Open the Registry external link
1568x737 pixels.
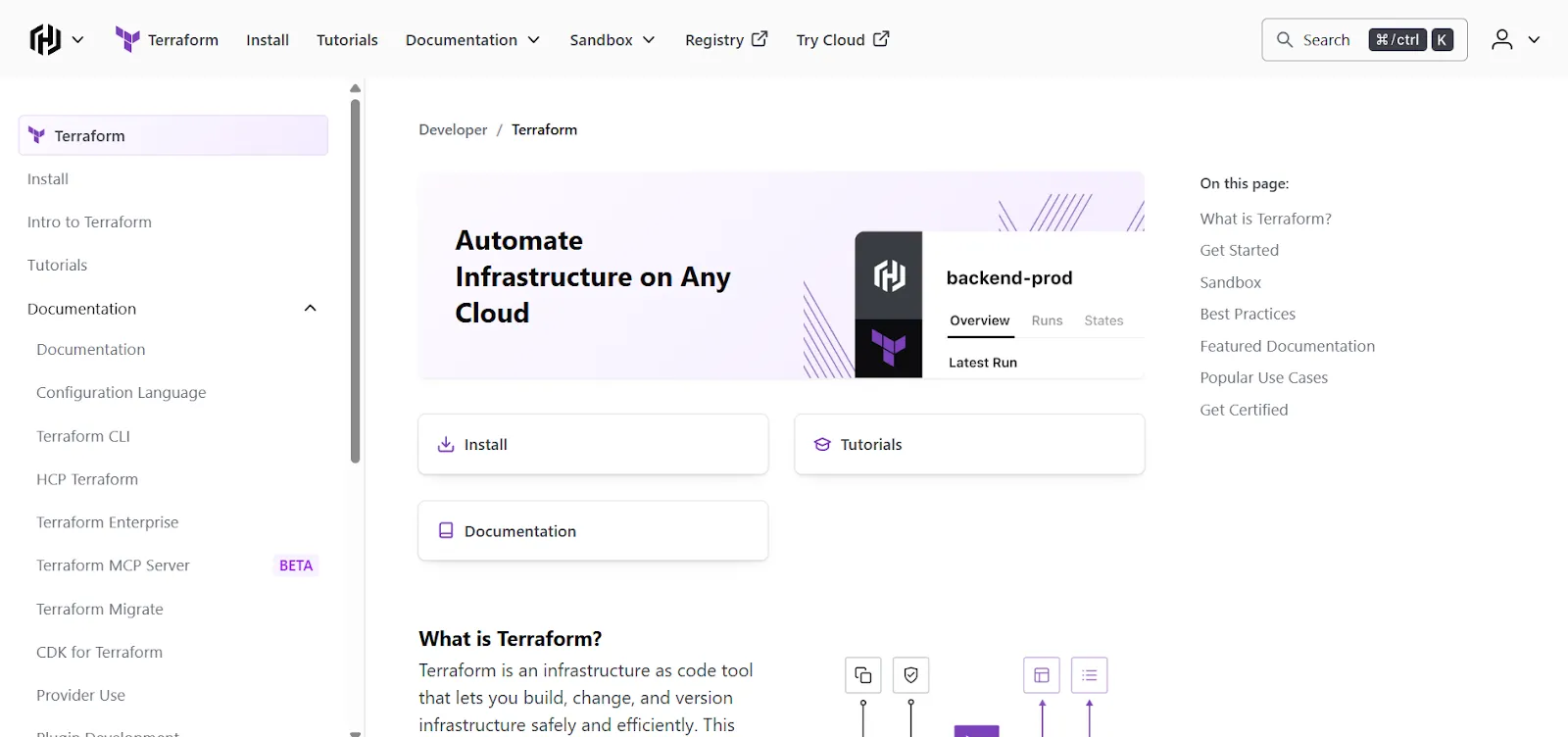click(x=726, y=40)
